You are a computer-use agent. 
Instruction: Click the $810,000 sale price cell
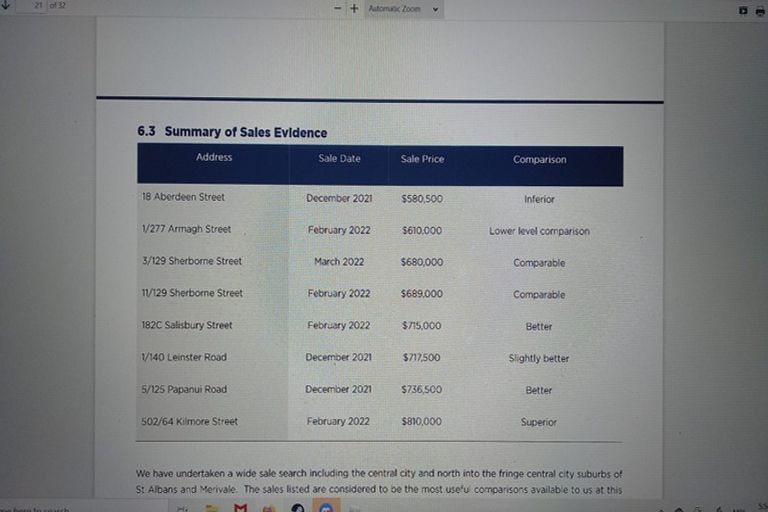pos(421,422)
